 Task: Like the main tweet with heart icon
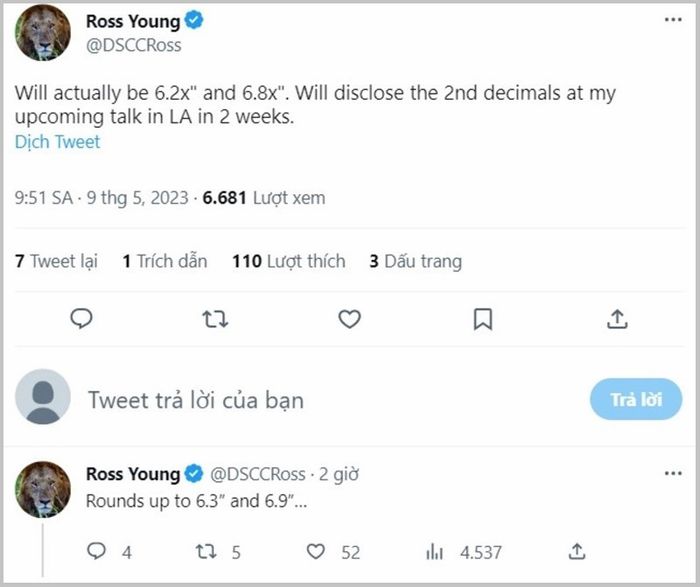[x=349, y=319]
